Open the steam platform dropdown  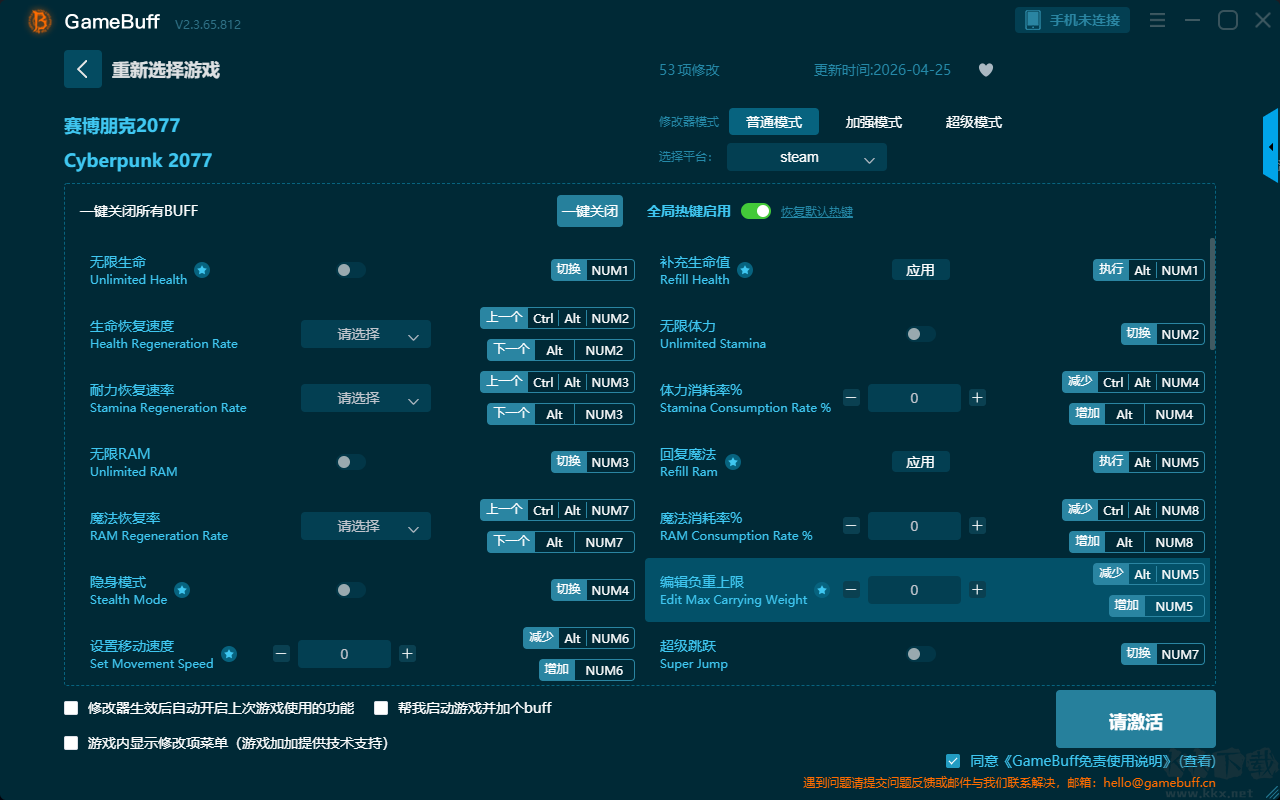(807, 157)
